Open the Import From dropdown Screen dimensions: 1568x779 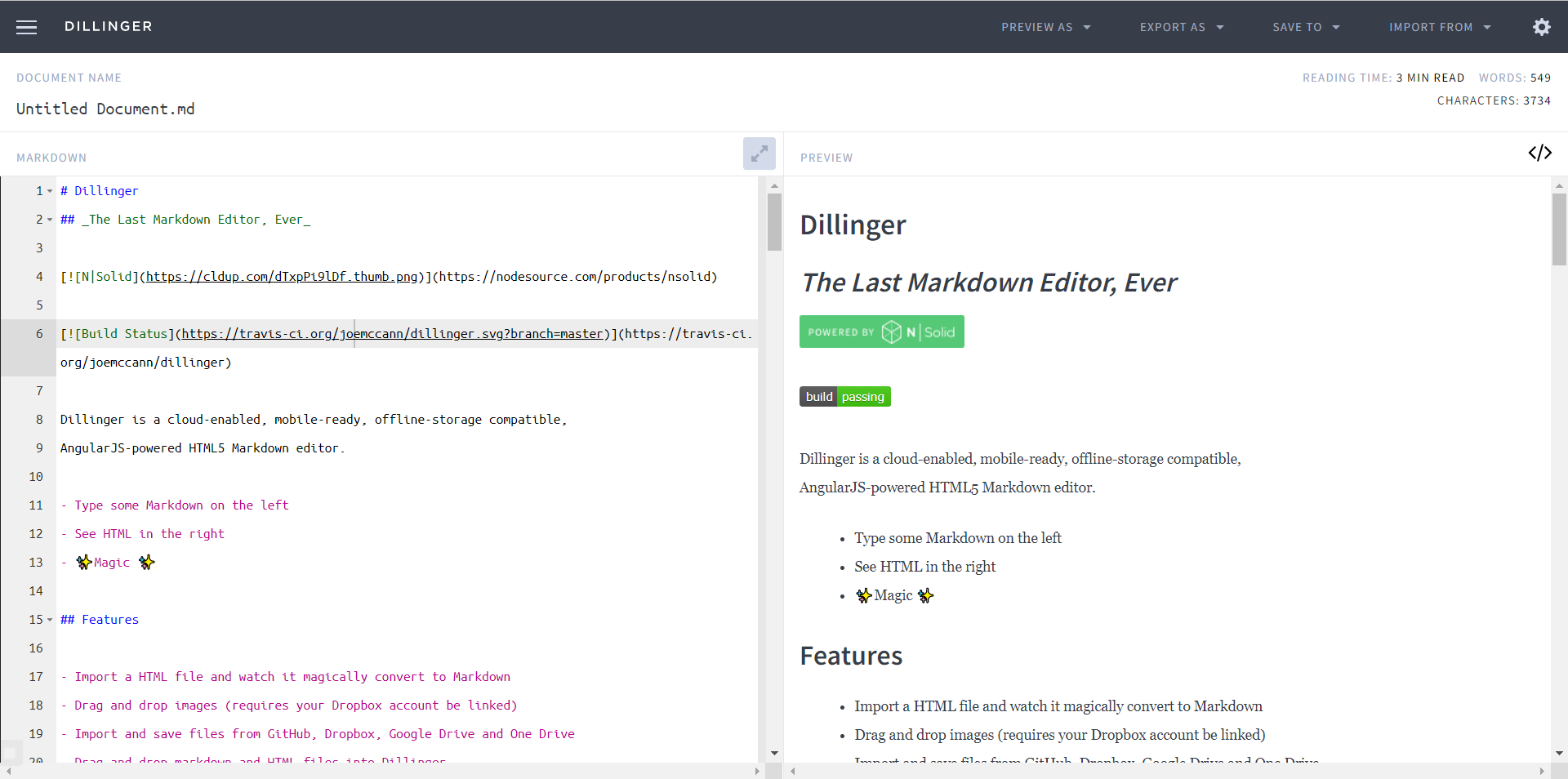[x=1440, y=27]
